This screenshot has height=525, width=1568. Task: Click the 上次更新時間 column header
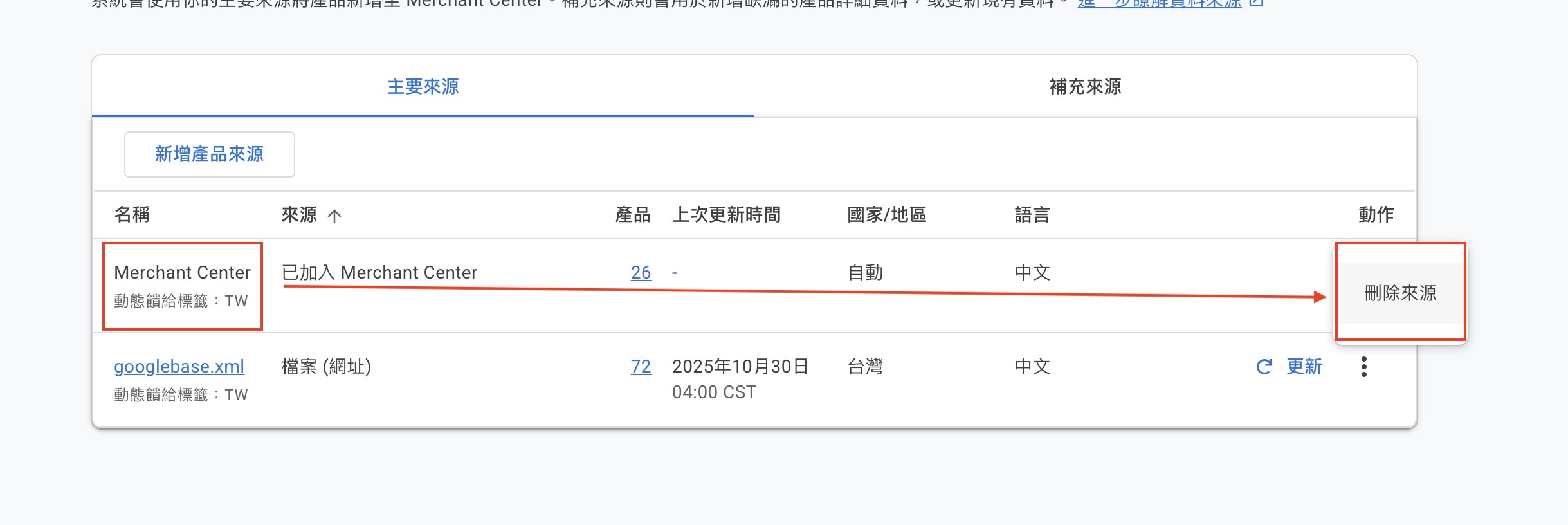pos(726,215)
